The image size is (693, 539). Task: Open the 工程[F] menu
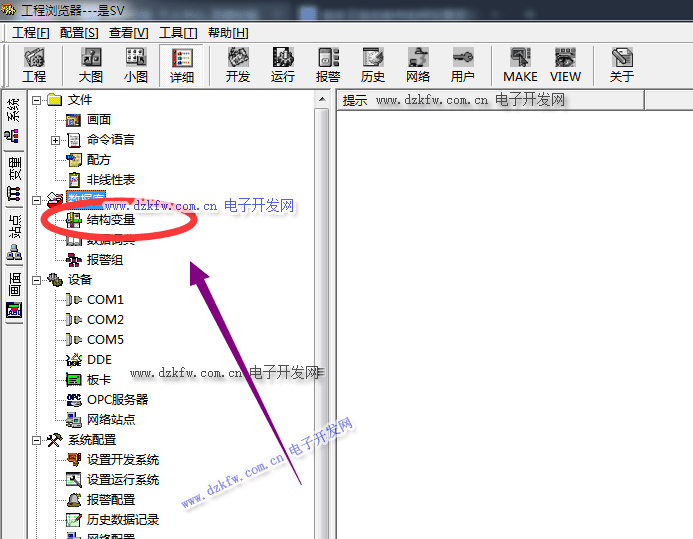tap(30, 33)
